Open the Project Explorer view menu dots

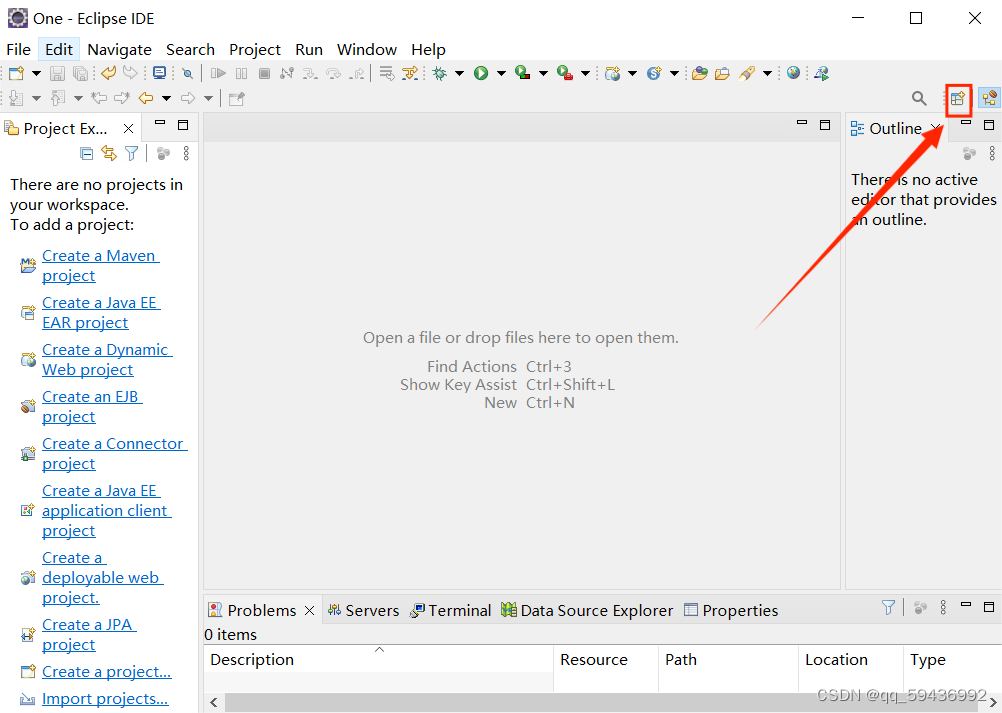pyautogui.click(x=186, y=153)
